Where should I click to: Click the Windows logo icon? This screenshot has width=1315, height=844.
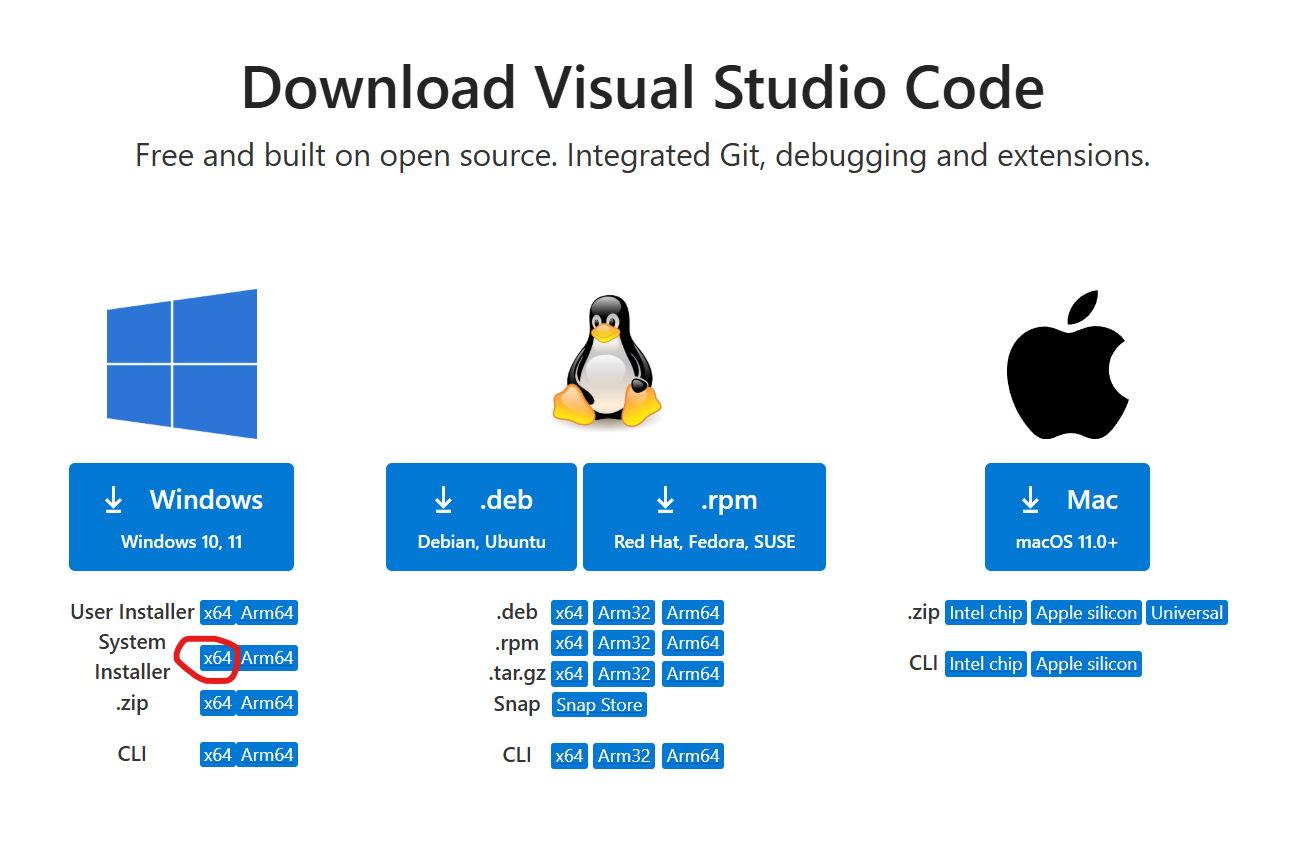pos(181,364)
